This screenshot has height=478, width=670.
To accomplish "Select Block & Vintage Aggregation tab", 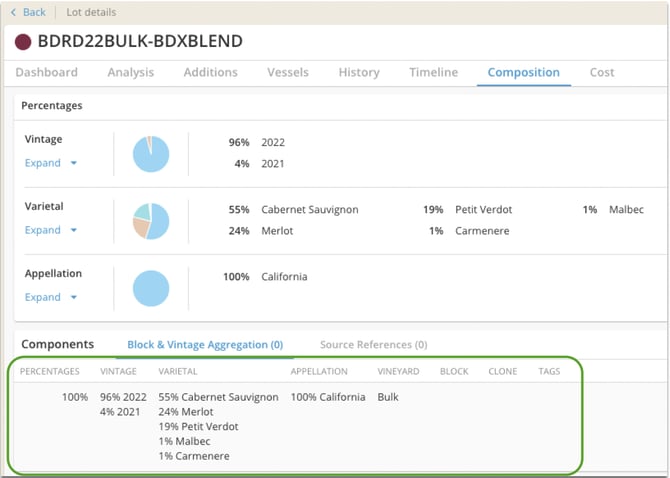I will click(205, 344).
